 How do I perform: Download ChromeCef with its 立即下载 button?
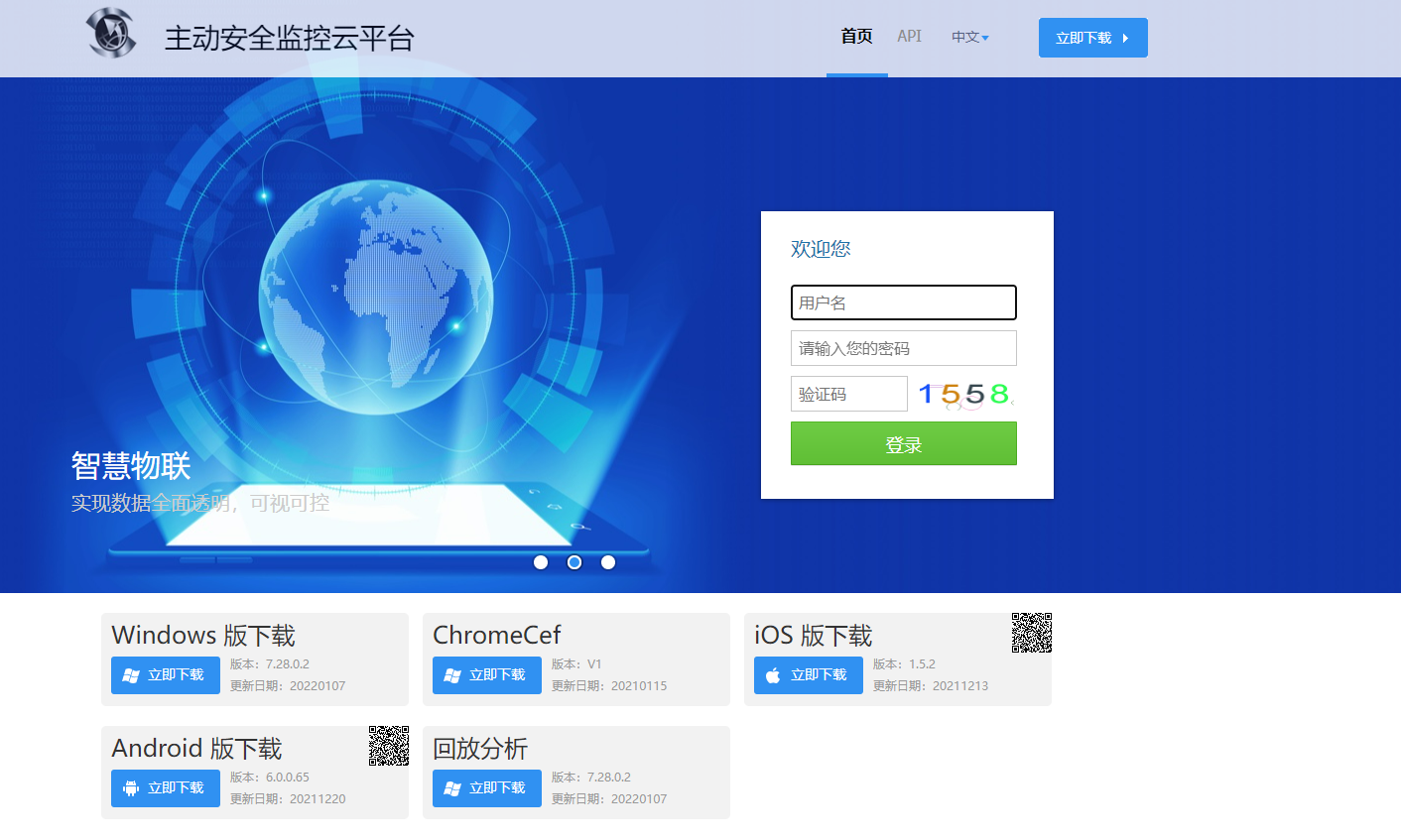coord(487,675)
